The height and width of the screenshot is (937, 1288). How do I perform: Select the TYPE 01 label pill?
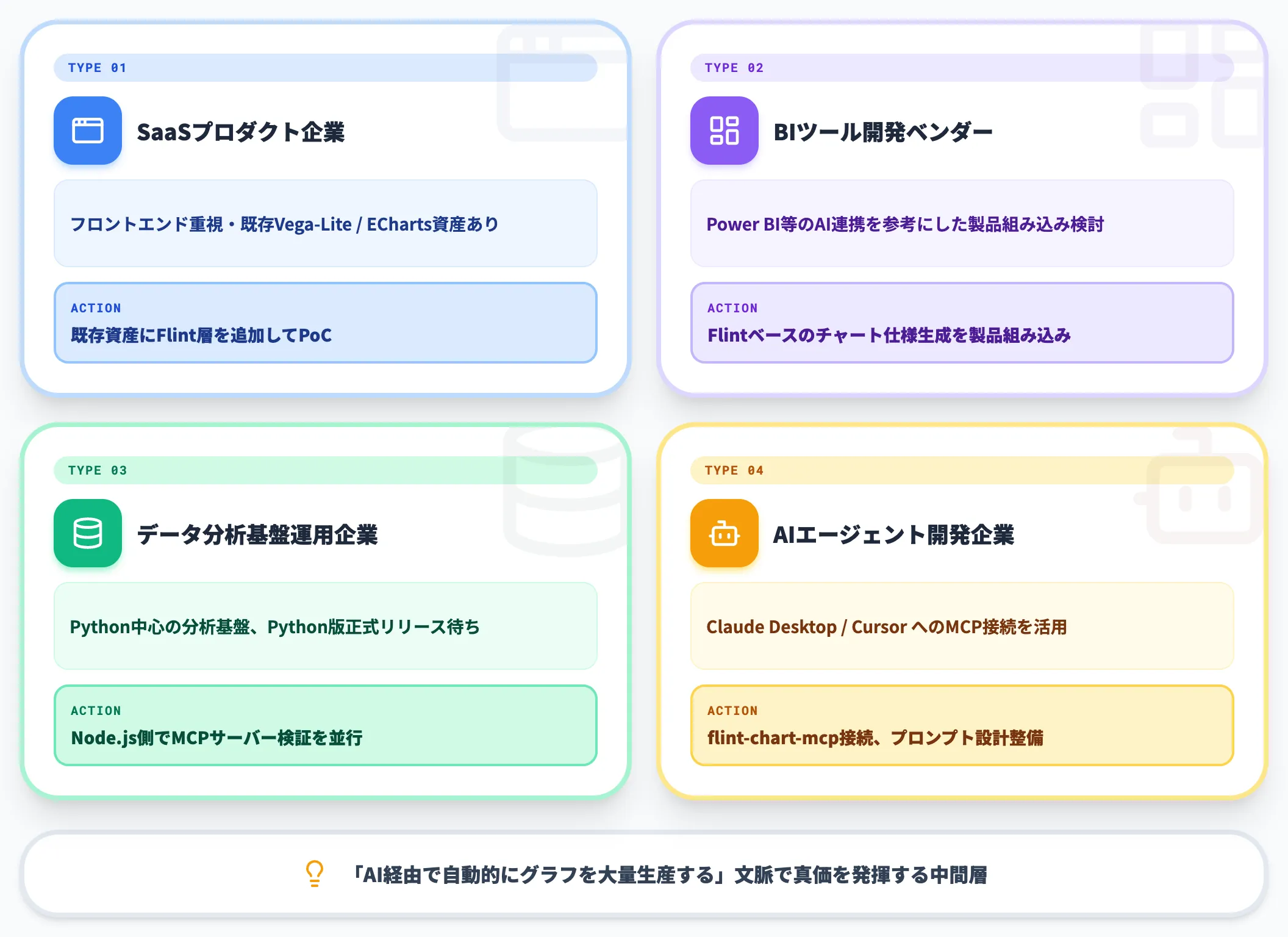(x=325, y=68)
